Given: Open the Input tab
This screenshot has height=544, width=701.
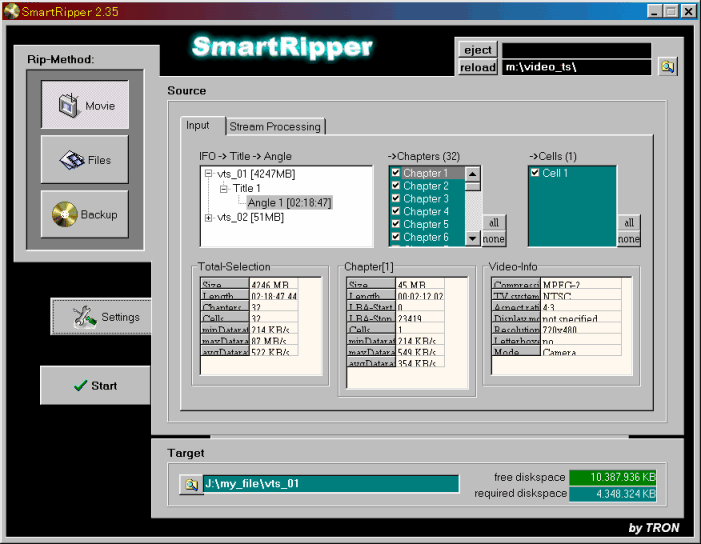Looking at the screenshot, I should 198,126.
